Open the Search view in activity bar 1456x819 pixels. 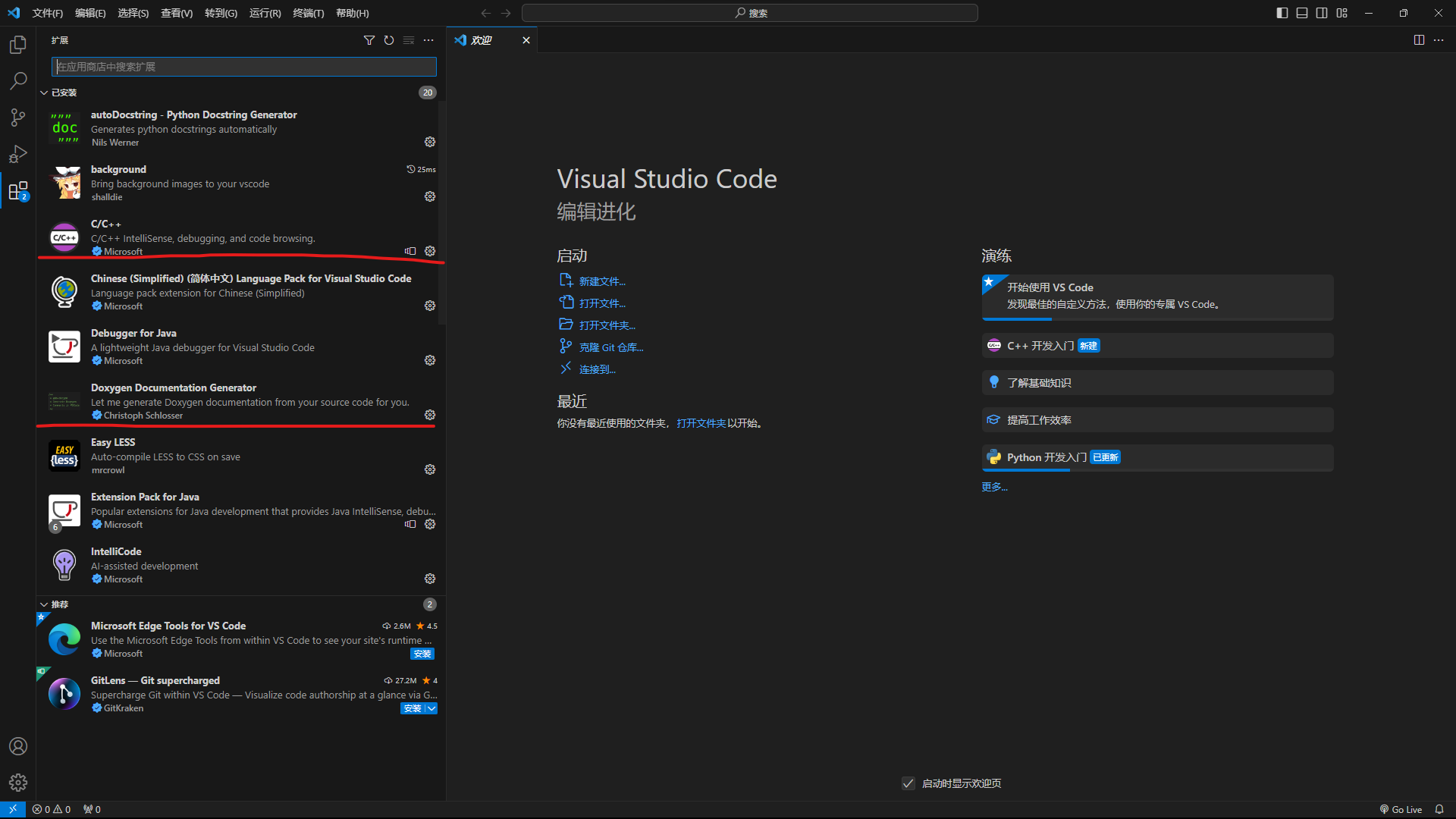[x=18, y=81]
